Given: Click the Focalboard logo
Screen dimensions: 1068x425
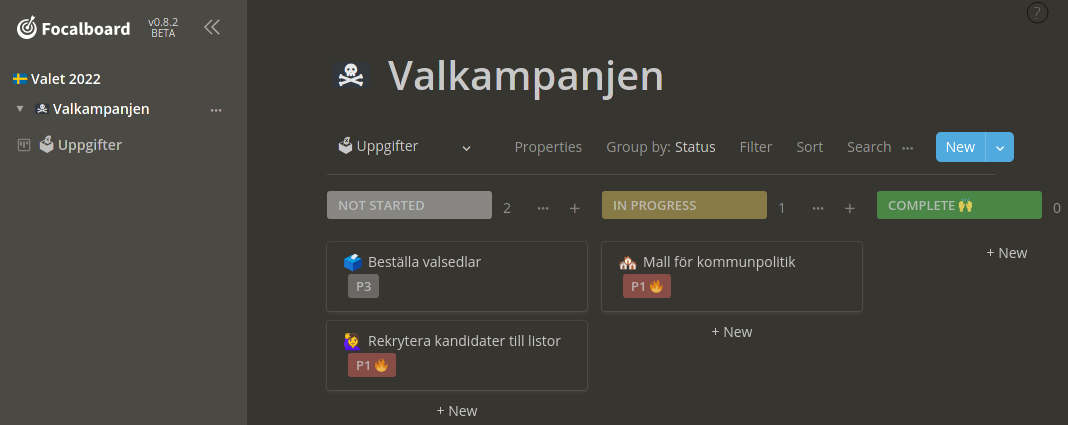Looking at the screenshot, I should 74,28.
